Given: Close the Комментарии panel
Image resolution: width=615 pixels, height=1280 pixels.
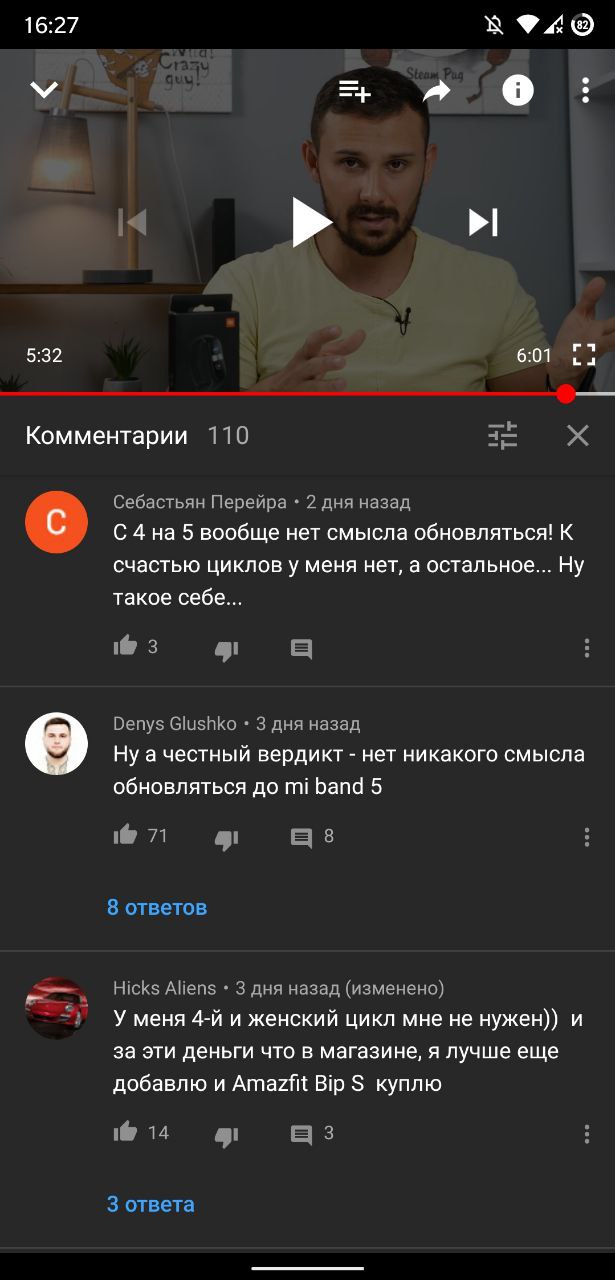Looking at the screenshot, I should tap(578, 435).
